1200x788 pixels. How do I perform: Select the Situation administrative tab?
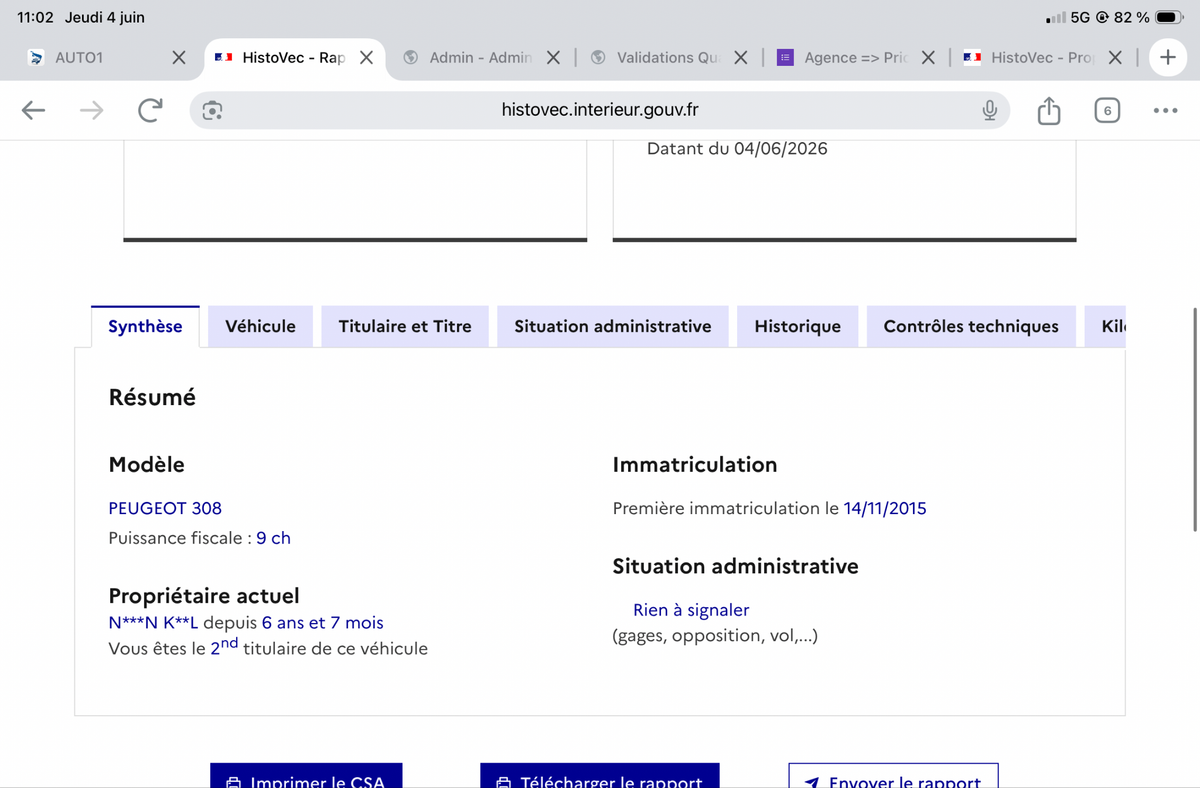tap(613, 326)
